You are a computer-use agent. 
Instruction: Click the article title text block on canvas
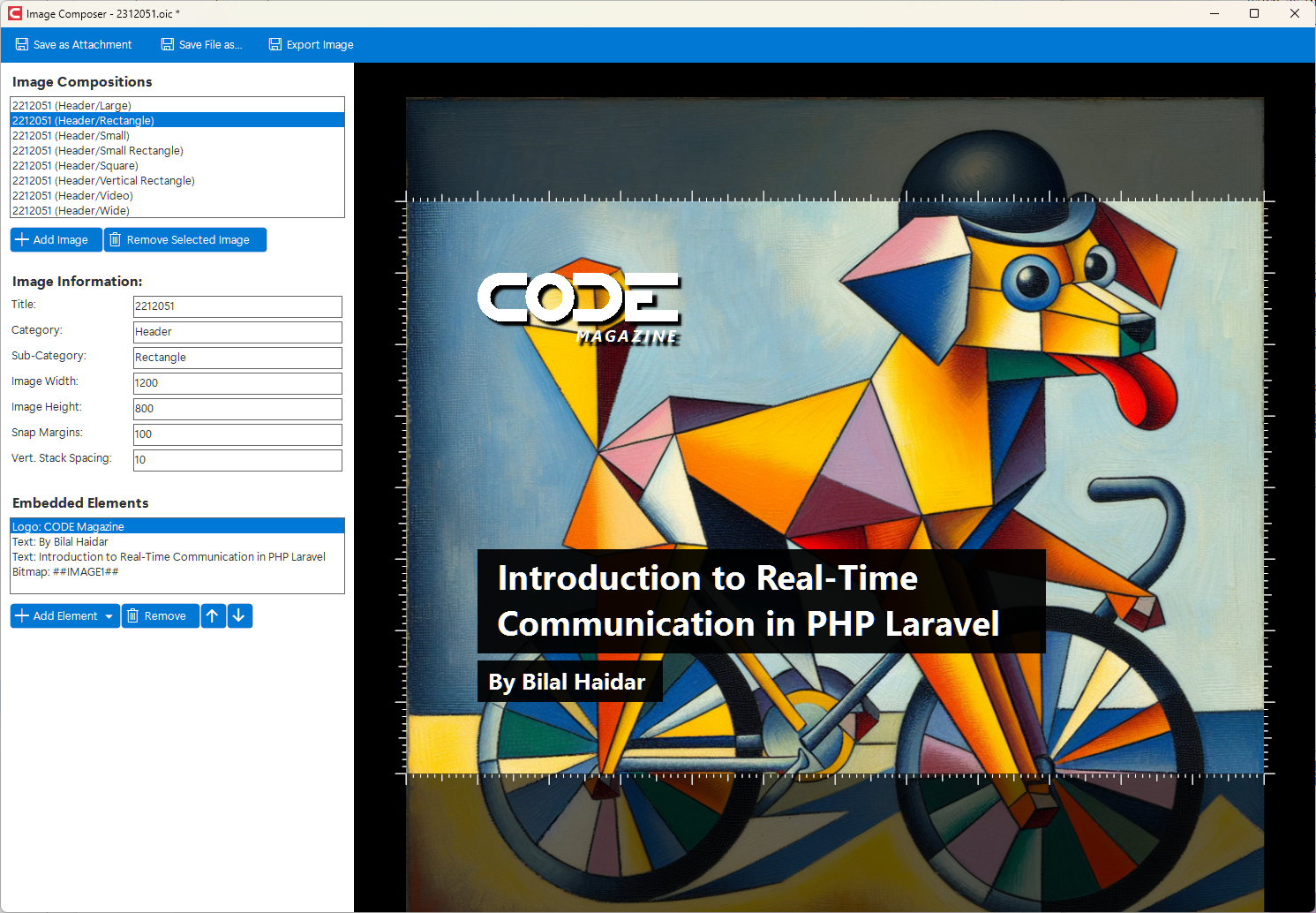click(x=761, y=601)
